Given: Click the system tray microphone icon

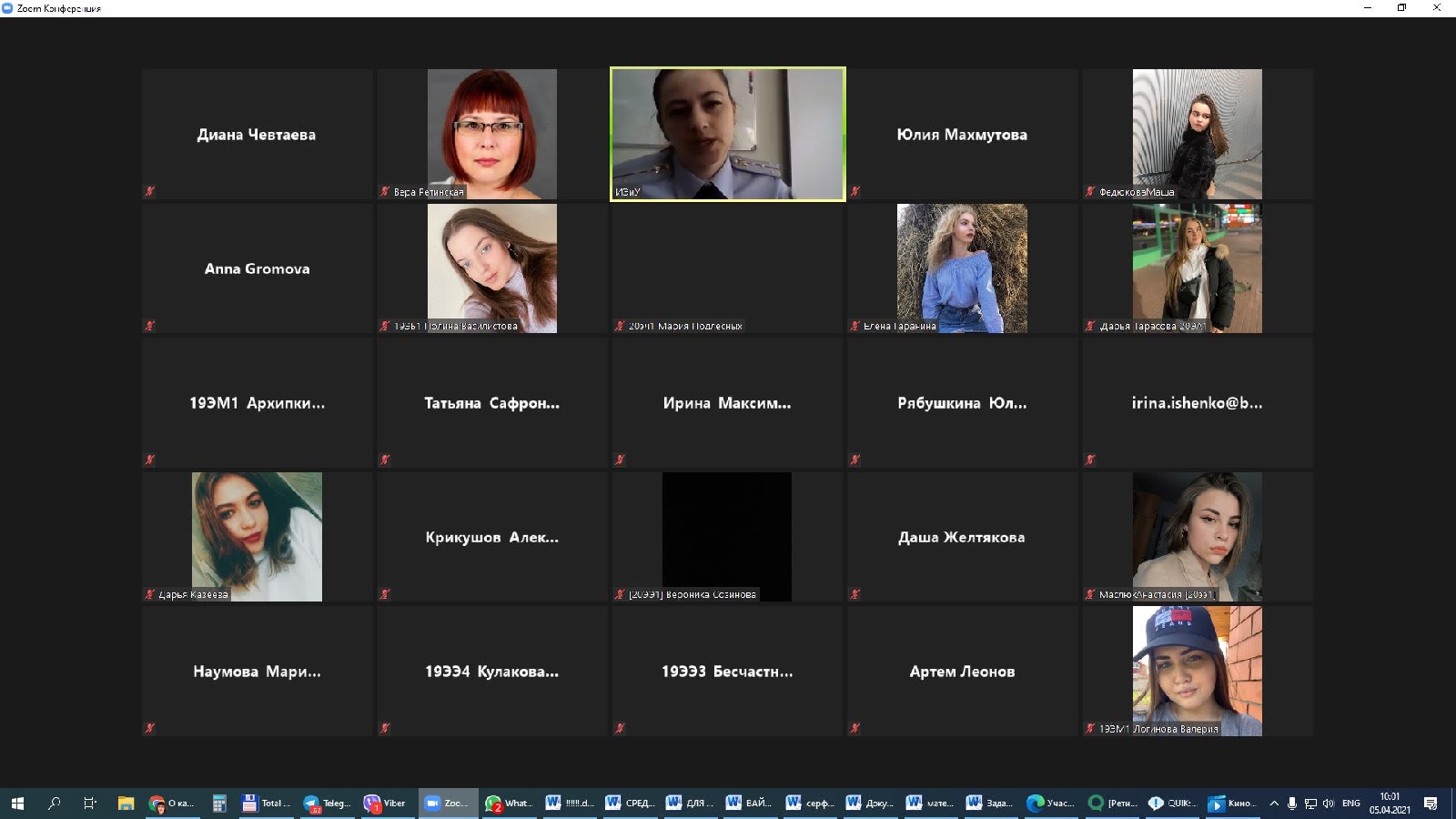Looking at the screenshot, I should 1291,803.
